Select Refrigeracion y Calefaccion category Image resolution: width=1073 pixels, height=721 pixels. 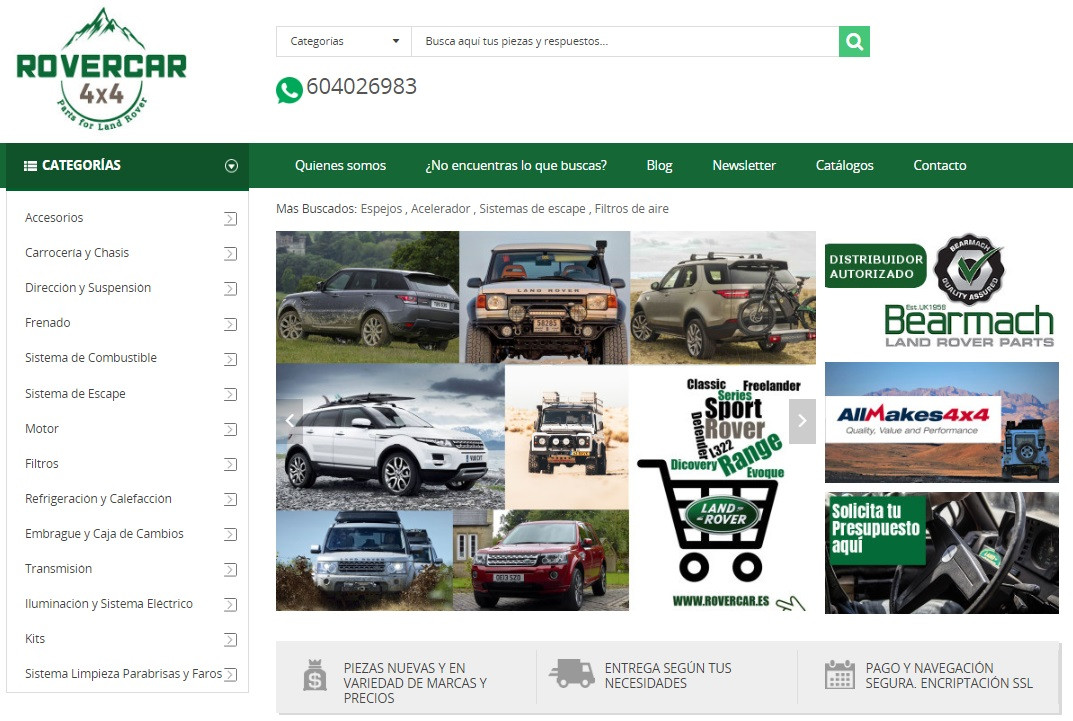98,499
